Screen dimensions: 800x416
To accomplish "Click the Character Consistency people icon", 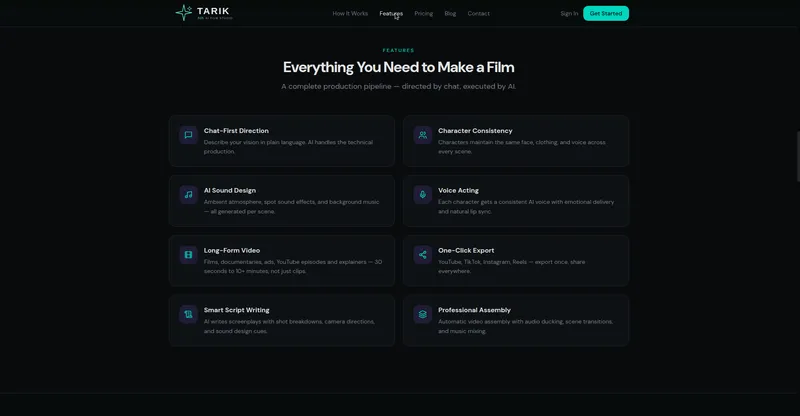I will (x=422, y=135).
